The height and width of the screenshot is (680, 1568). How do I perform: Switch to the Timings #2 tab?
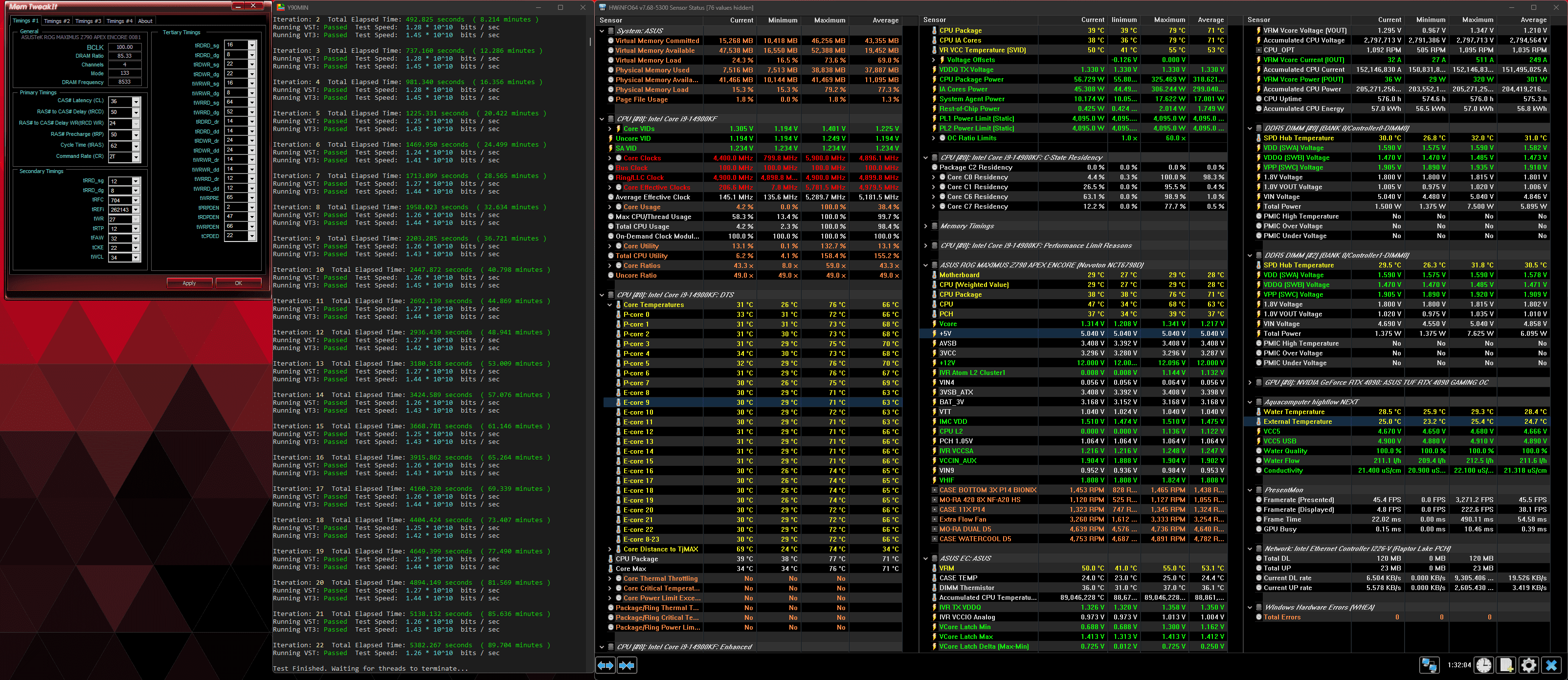tap(57, 21)
